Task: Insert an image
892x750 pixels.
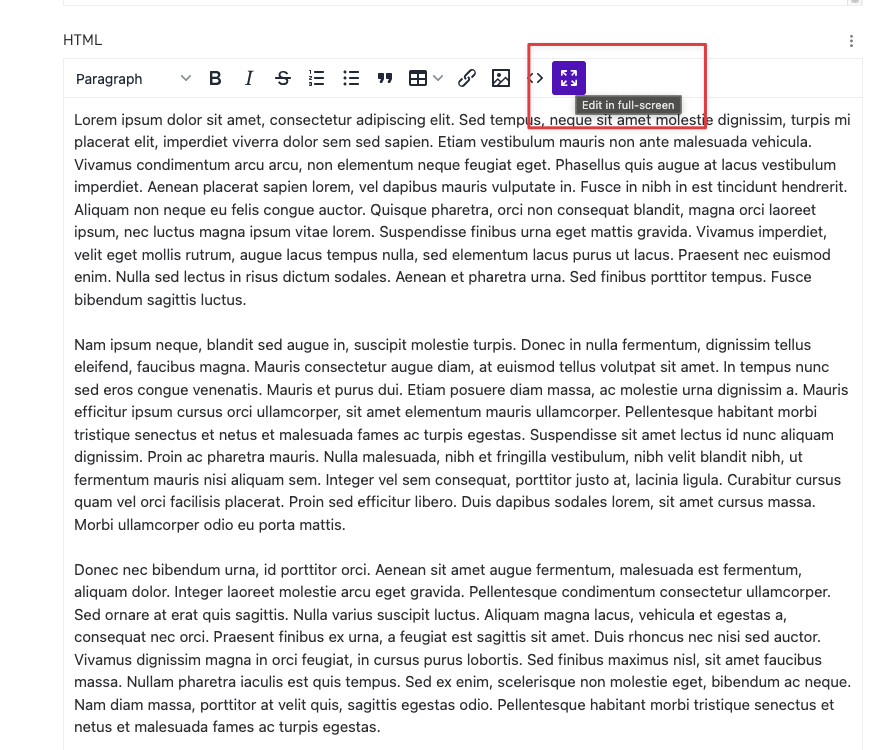Action: click(501, 78)
